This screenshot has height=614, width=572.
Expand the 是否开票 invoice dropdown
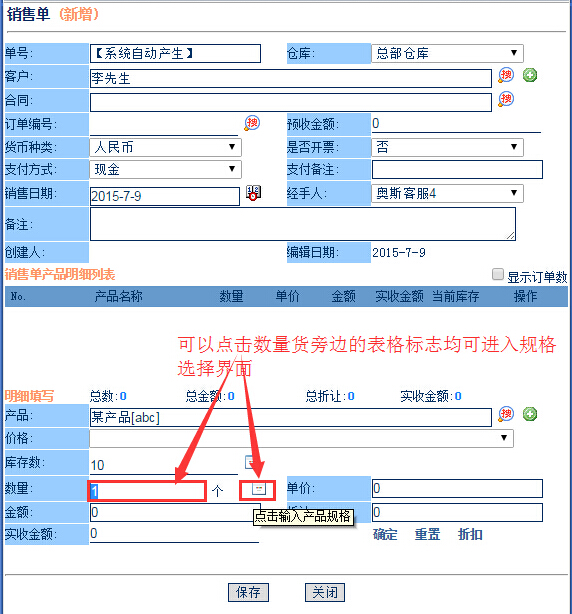[x=447, y=147]
